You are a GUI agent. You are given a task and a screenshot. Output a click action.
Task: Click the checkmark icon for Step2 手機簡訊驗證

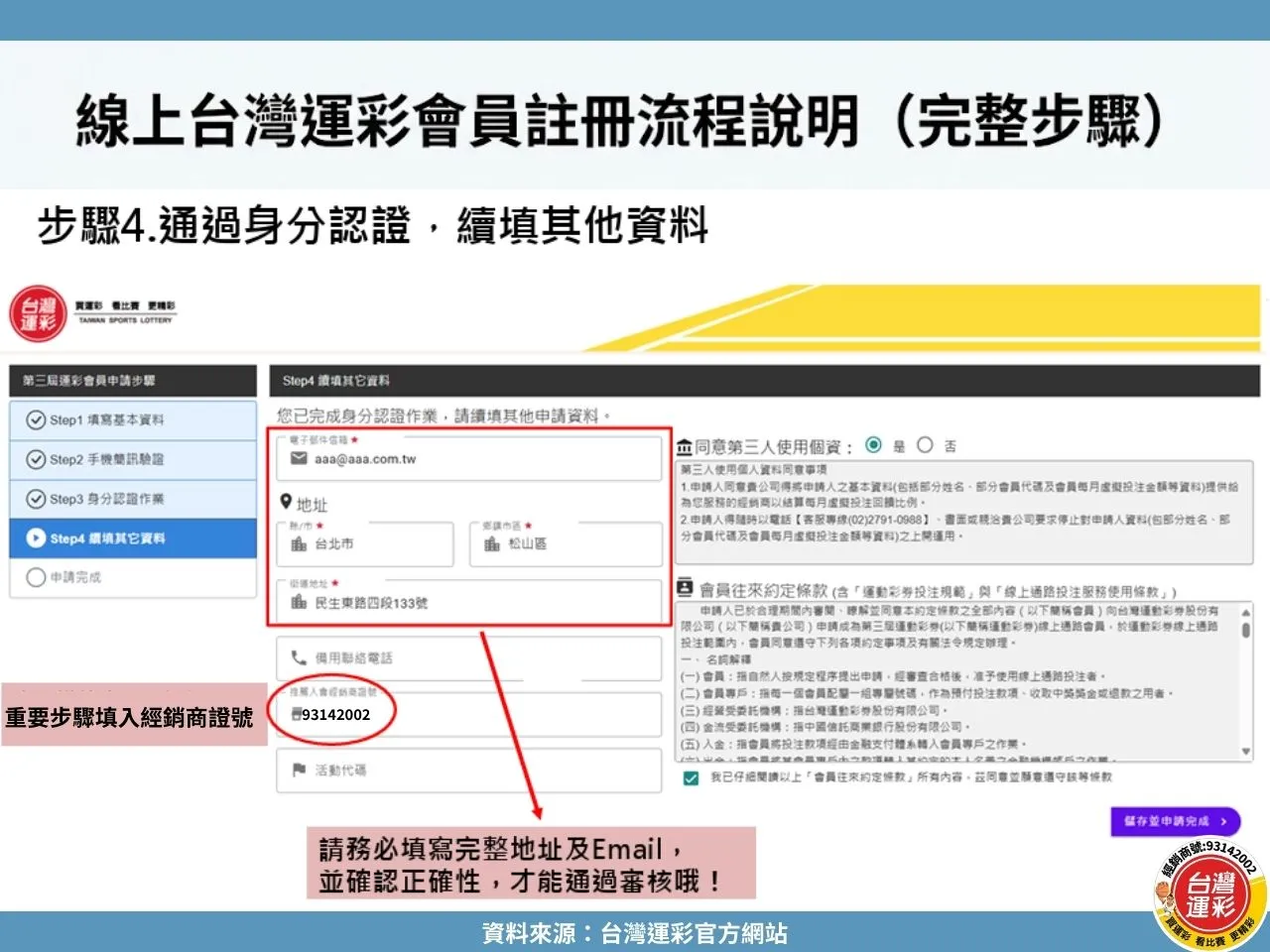pyautogui.click(x=36, y=459)
